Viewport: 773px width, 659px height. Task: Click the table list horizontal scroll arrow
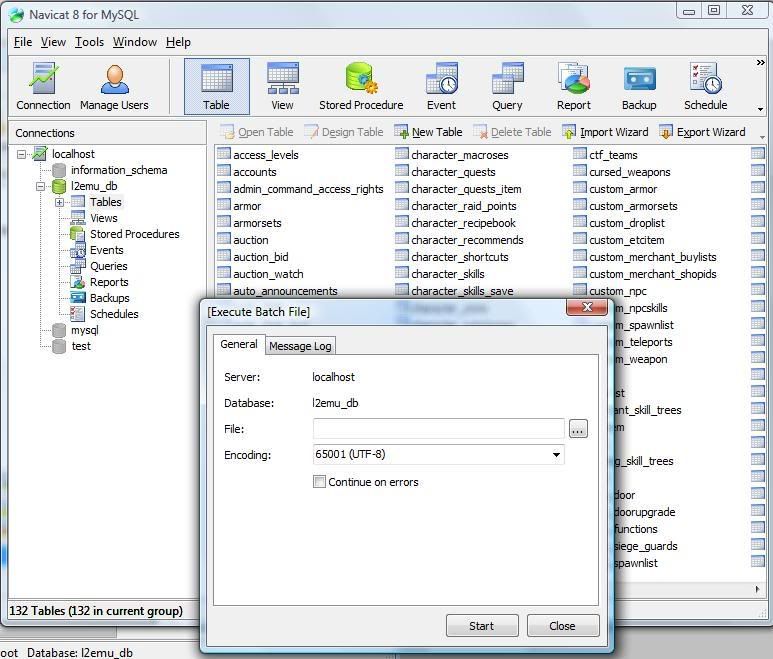(x=757, y=589)
